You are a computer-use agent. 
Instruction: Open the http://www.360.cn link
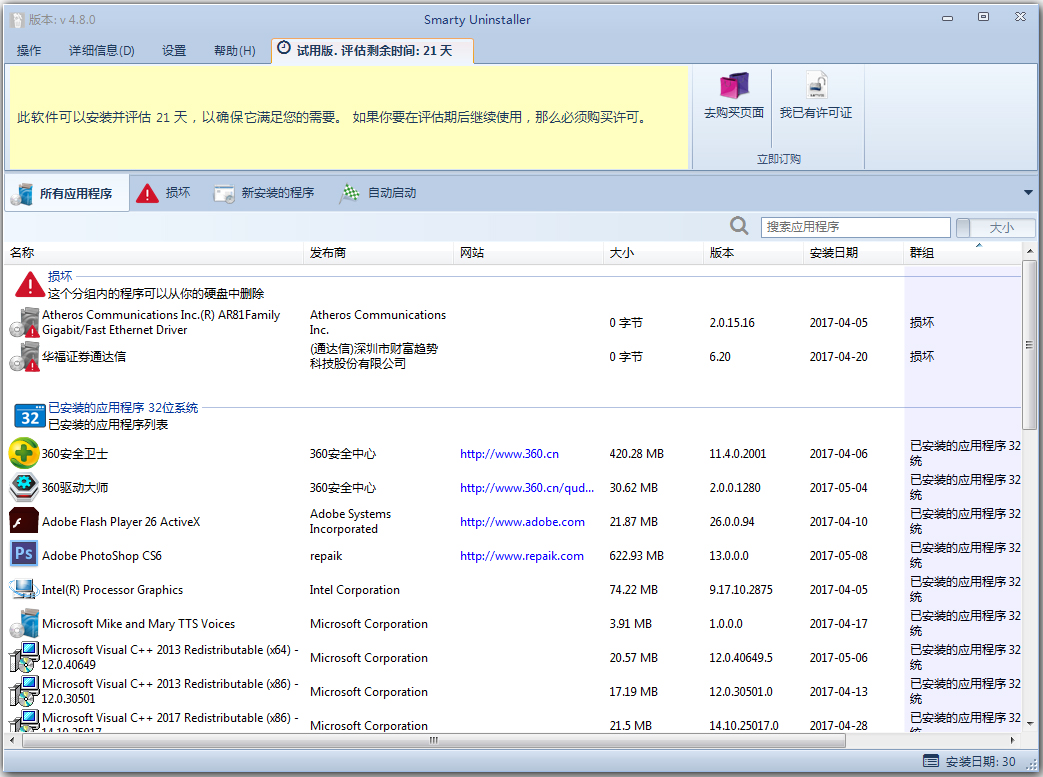pyautogui.click(x=510, y=454)
